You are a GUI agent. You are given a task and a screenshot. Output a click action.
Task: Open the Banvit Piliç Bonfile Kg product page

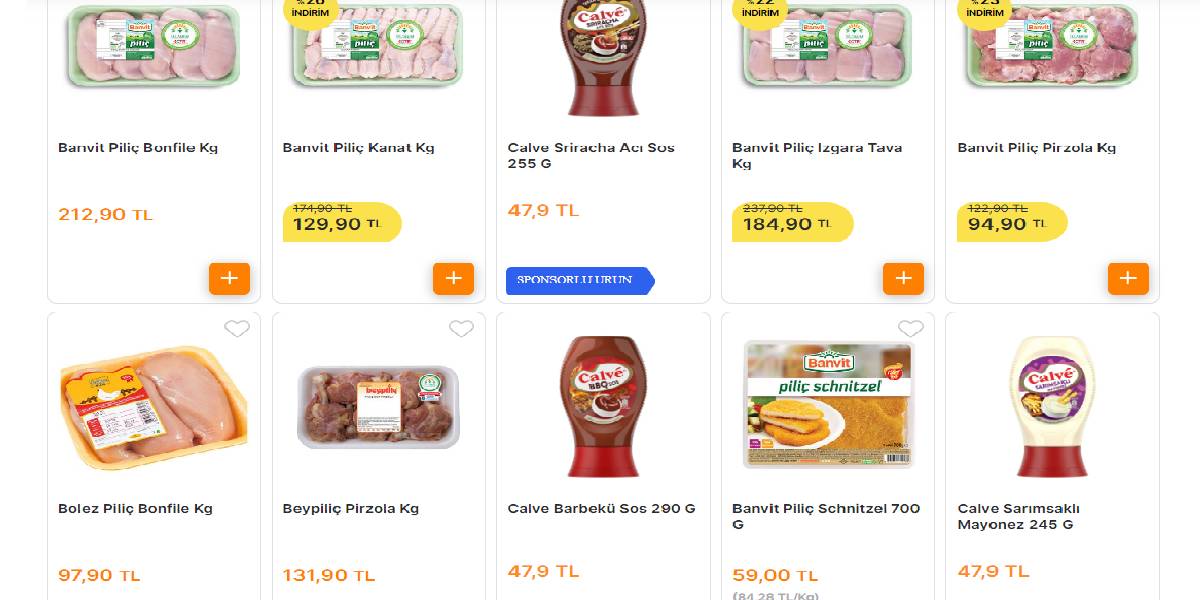tap(141, 147)
